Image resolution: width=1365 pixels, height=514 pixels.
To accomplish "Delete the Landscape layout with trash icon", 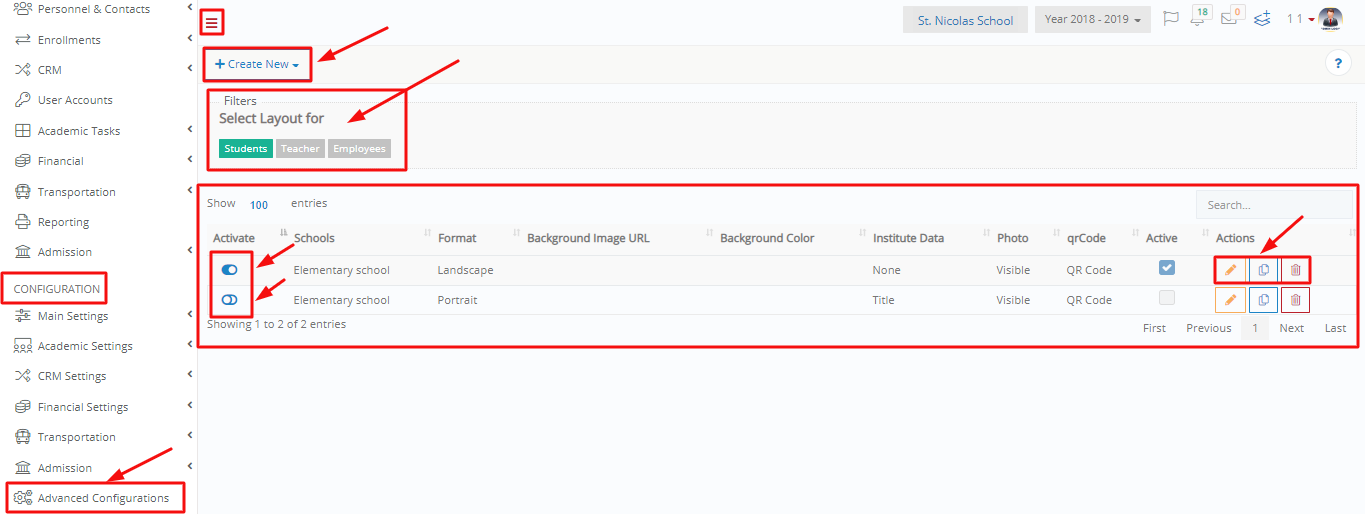I will pos(1295,270).
